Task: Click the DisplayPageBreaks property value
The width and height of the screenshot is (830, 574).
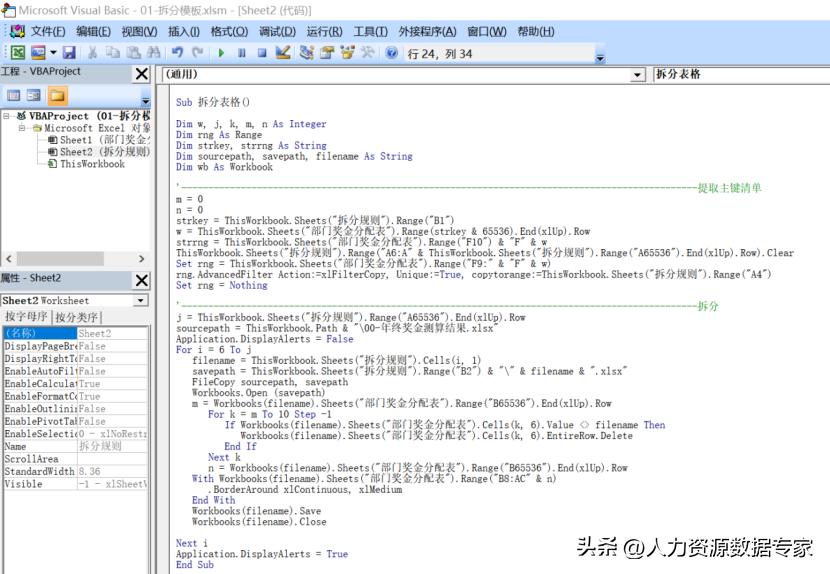Action: tap(112, 346)
